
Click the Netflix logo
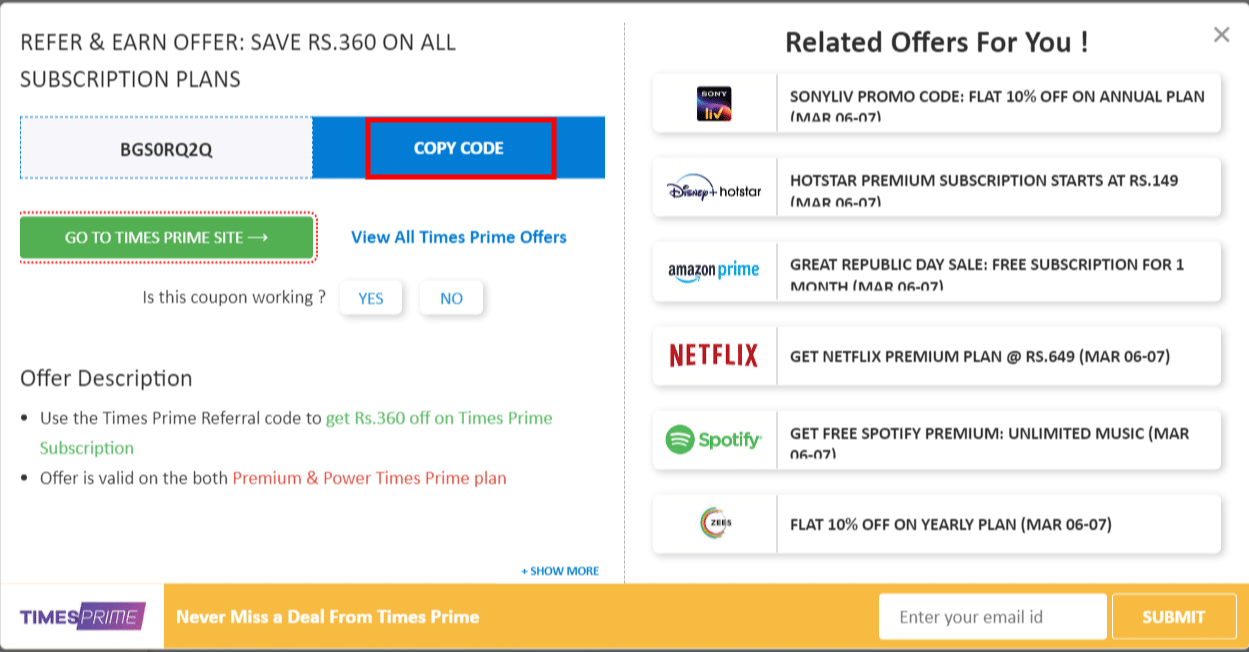point(714,355)
